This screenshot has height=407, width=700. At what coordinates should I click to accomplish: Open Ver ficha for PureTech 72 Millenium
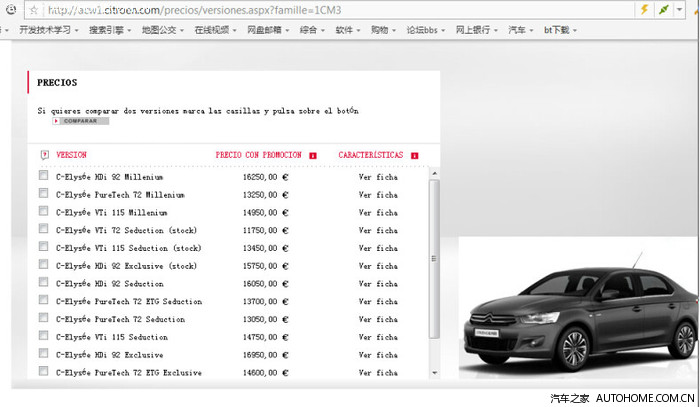[378, 195]
